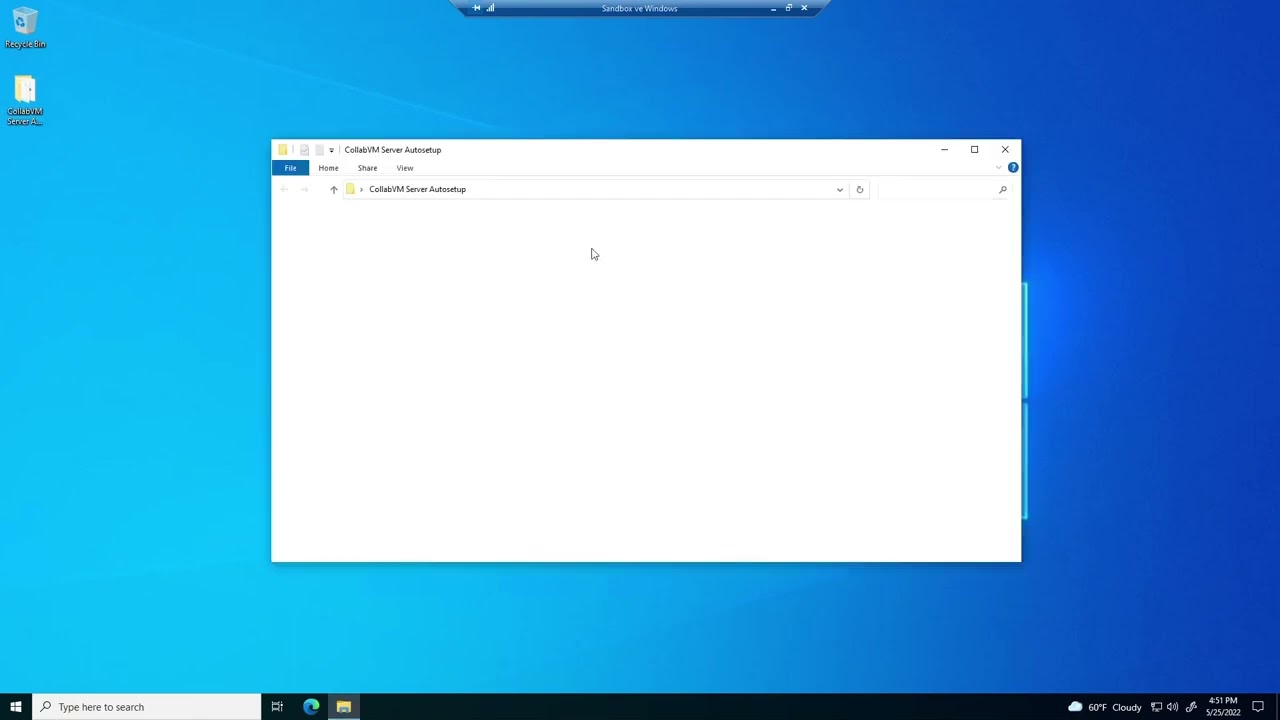The image size is (1280, 720).
Task: Click the New Folder quick access icon
Action: pyautogui.click(x=319, y=150)
